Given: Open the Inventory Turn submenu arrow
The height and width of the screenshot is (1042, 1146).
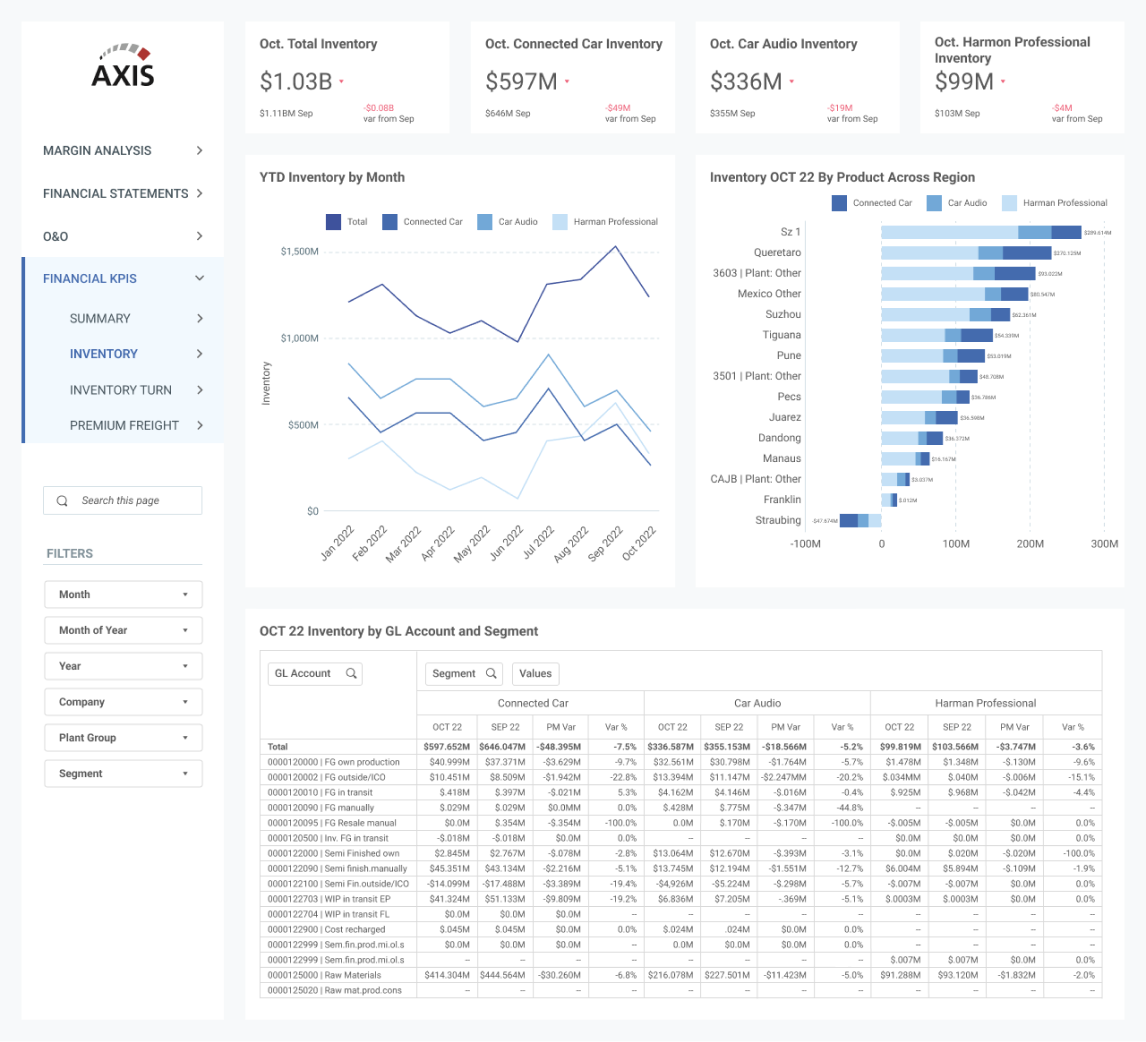Looking at the screenshot, I should 200,390.
